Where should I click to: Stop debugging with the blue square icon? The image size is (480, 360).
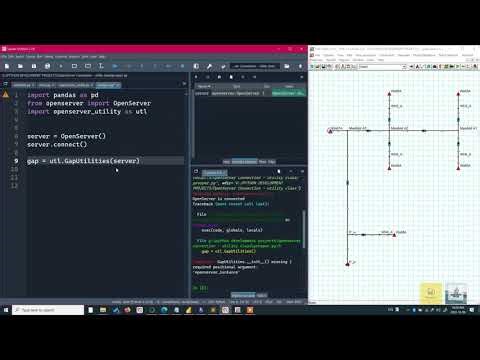tap(182, 66)
